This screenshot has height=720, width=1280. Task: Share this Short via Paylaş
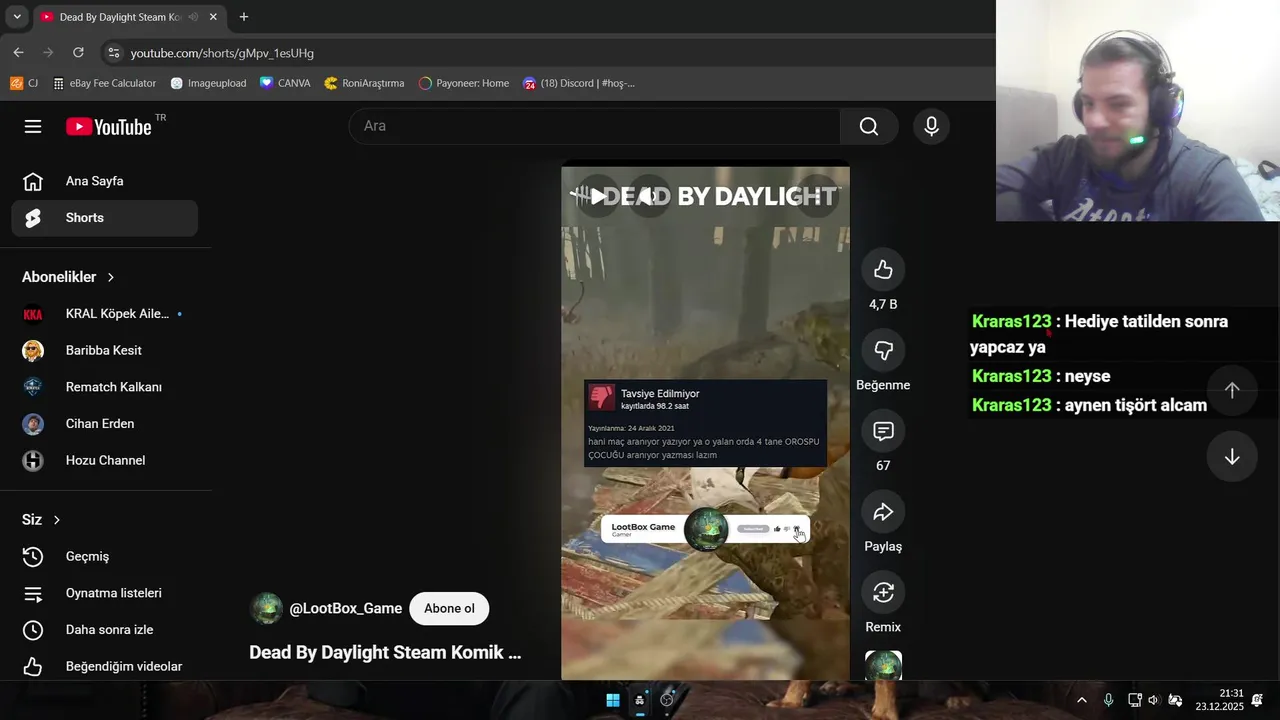883,512
